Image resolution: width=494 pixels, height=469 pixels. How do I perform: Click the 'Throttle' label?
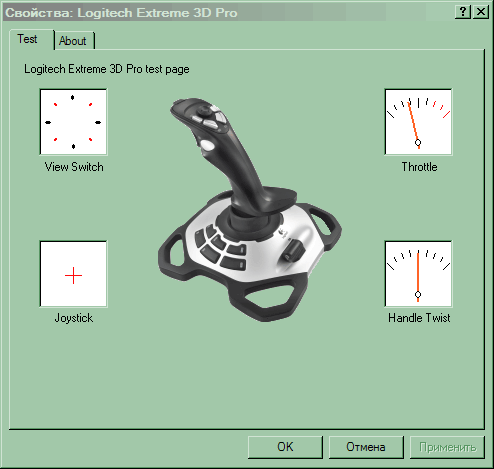(x=419, y=167)
